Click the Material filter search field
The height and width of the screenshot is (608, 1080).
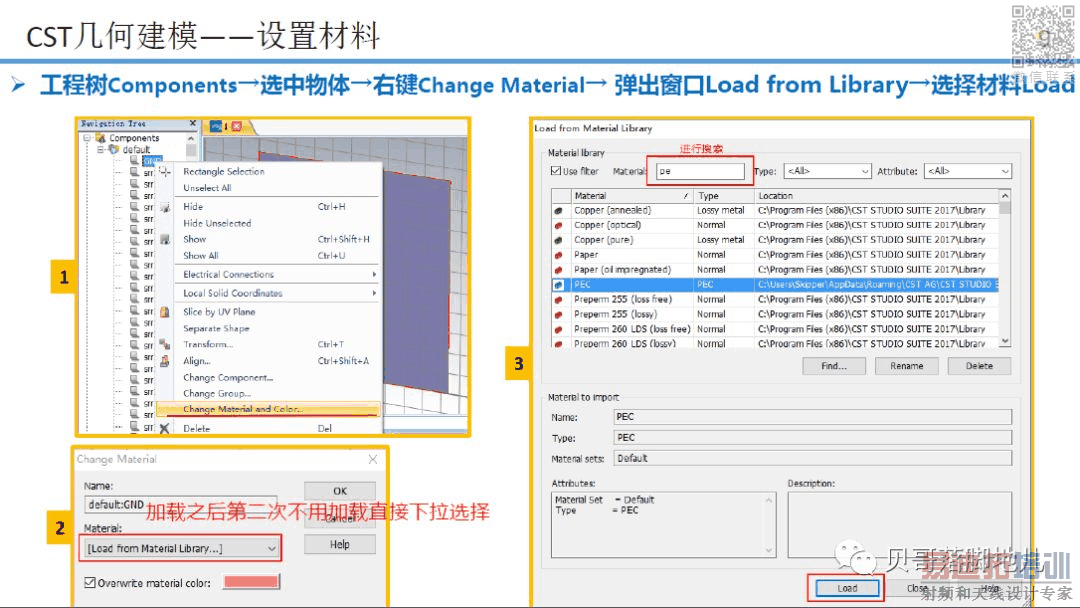(700, 171)
